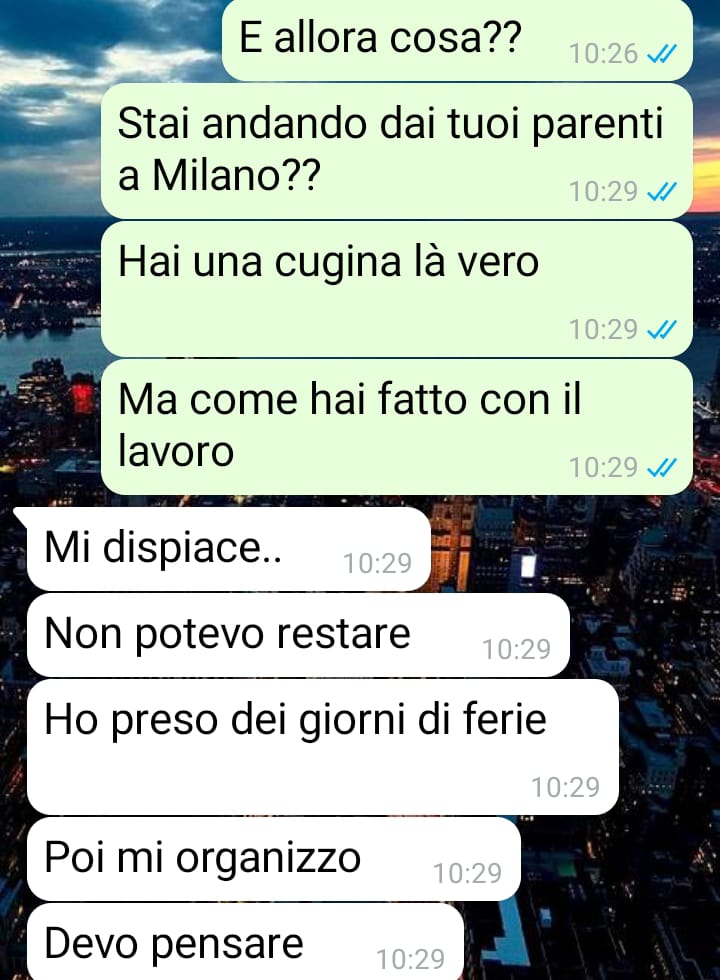Select the 'Poi mi organizzo' message

coord(274,859)
